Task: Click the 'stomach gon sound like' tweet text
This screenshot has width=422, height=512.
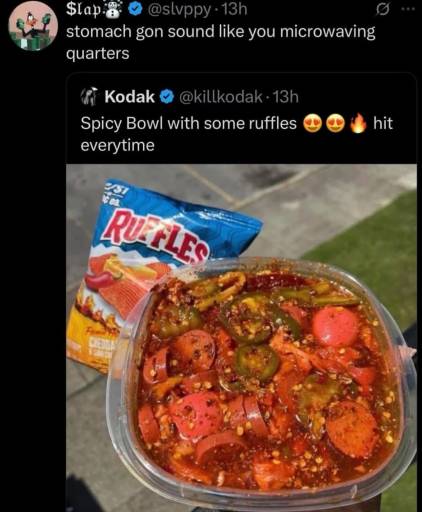Action: (221, 42)
